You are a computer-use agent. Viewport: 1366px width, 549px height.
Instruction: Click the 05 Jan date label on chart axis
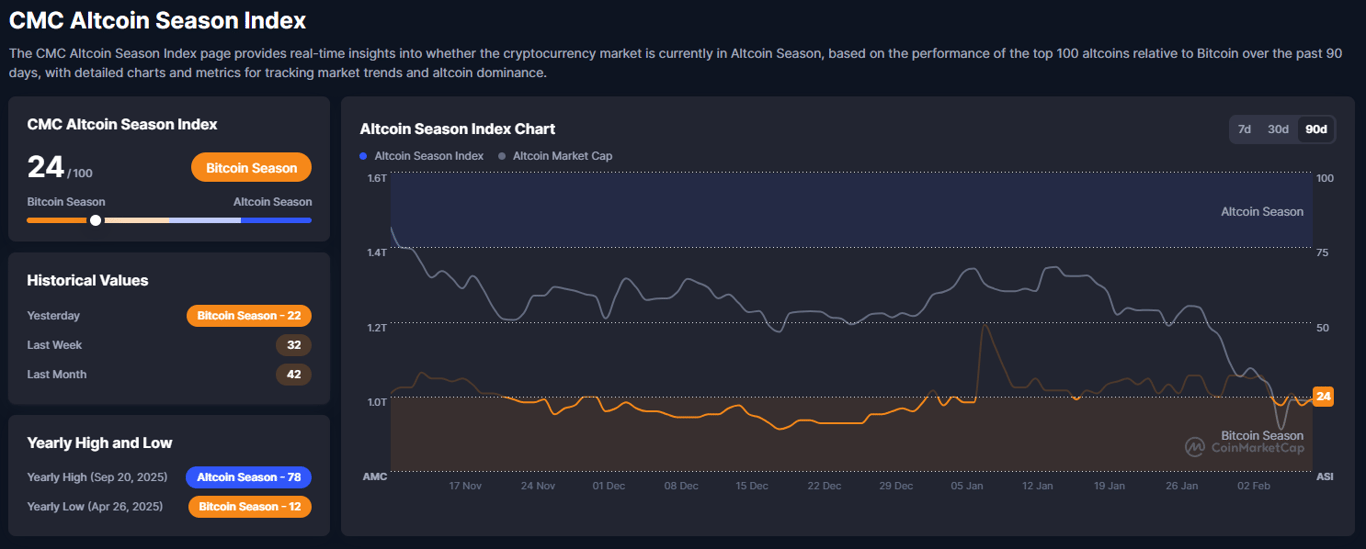[967, 486]
